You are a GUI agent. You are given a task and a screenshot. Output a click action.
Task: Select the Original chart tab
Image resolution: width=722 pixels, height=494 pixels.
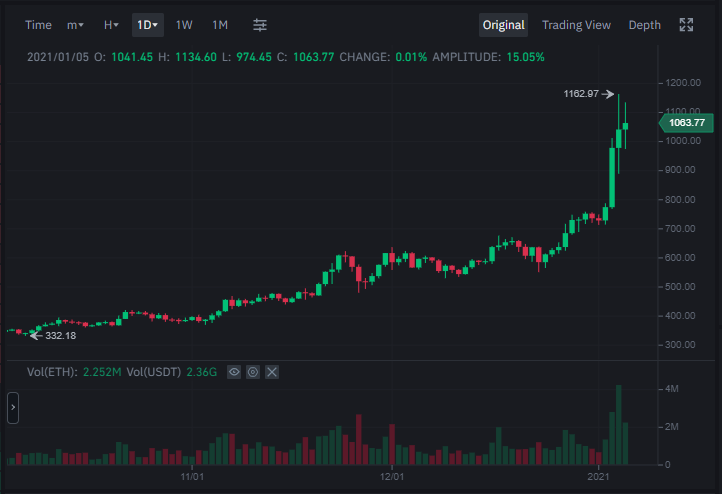503,25
